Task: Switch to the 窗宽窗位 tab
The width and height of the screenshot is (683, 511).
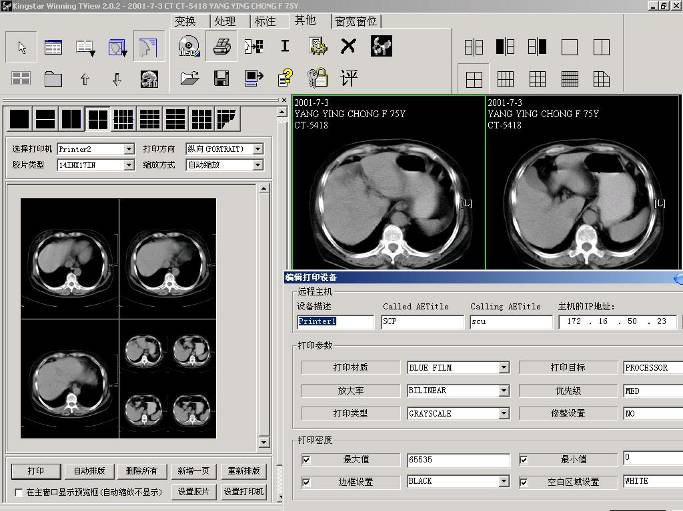Action: click(x=356, y=21)
